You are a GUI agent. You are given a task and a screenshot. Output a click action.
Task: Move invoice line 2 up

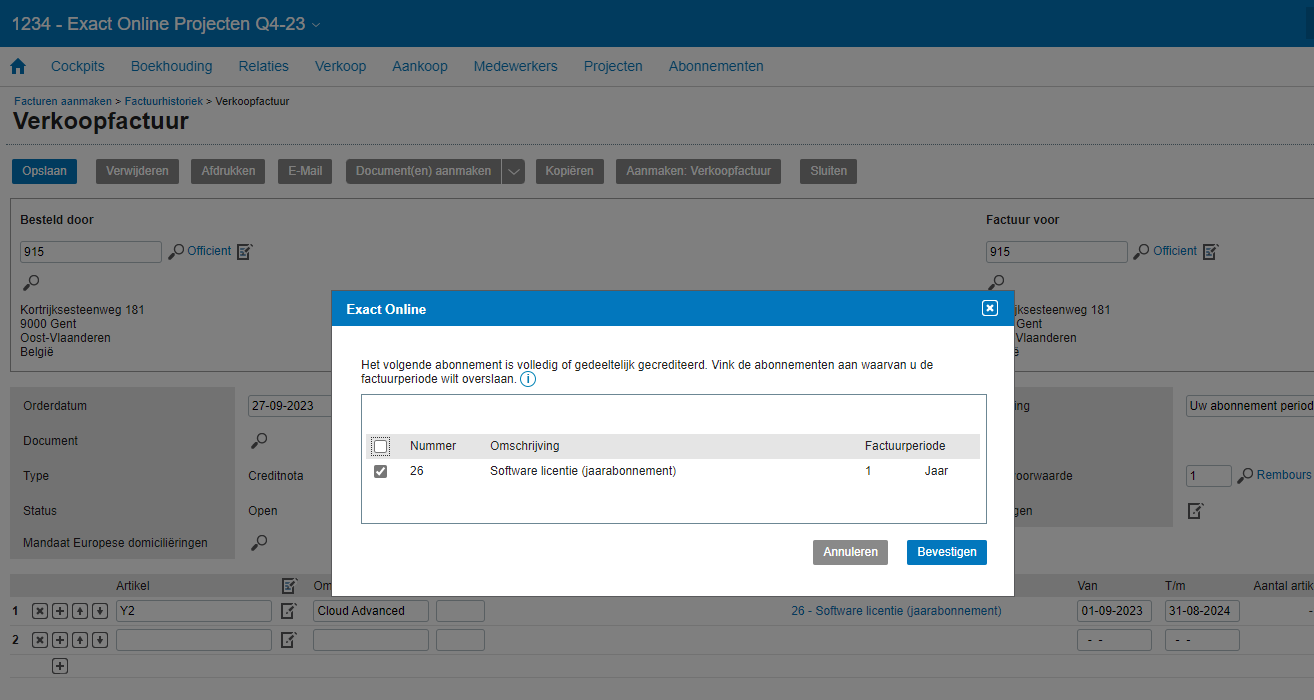80,640
